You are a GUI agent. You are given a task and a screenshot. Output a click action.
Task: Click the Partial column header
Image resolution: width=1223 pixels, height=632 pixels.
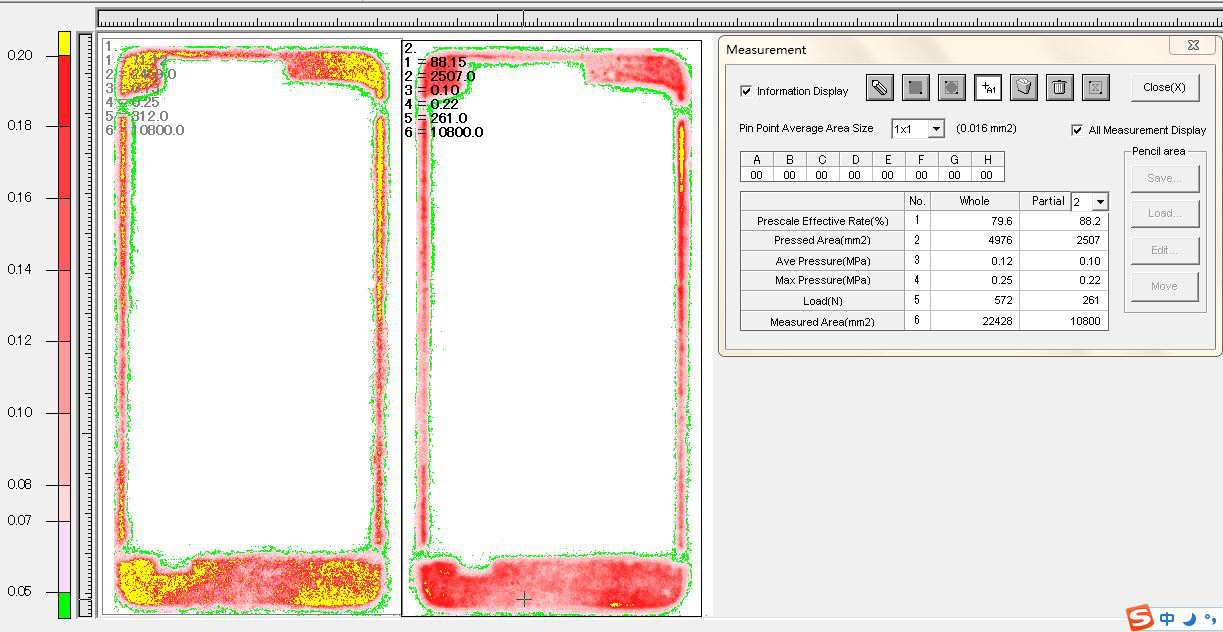point(1048,201)
